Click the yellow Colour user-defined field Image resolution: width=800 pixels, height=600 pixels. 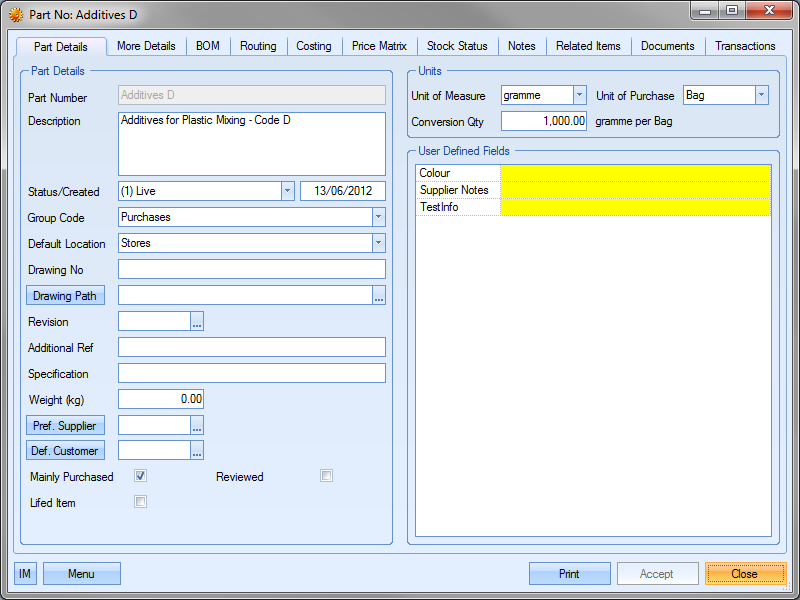click(635, 173)
